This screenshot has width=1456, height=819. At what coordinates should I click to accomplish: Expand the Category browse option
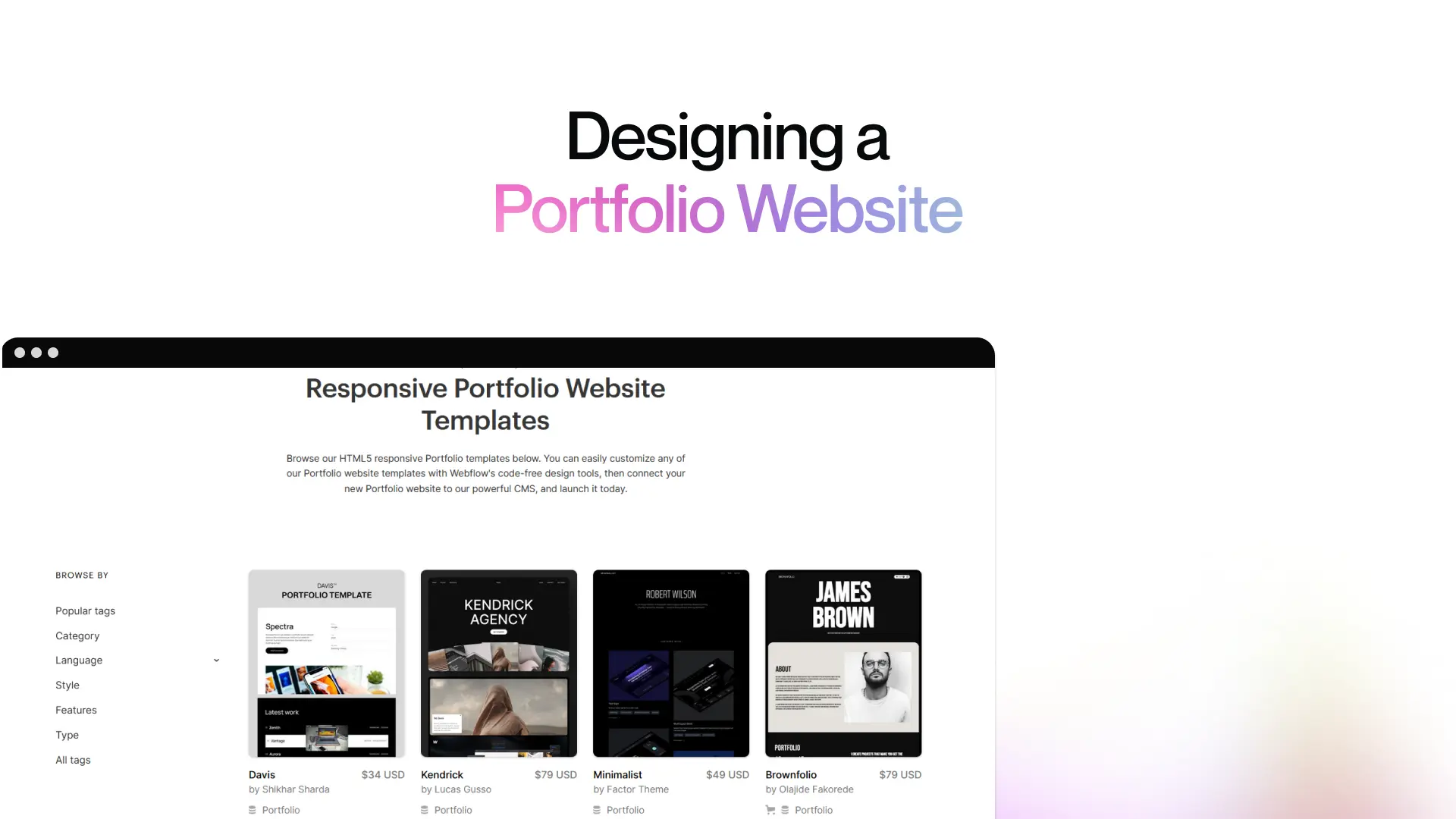(x=77, y=635)
